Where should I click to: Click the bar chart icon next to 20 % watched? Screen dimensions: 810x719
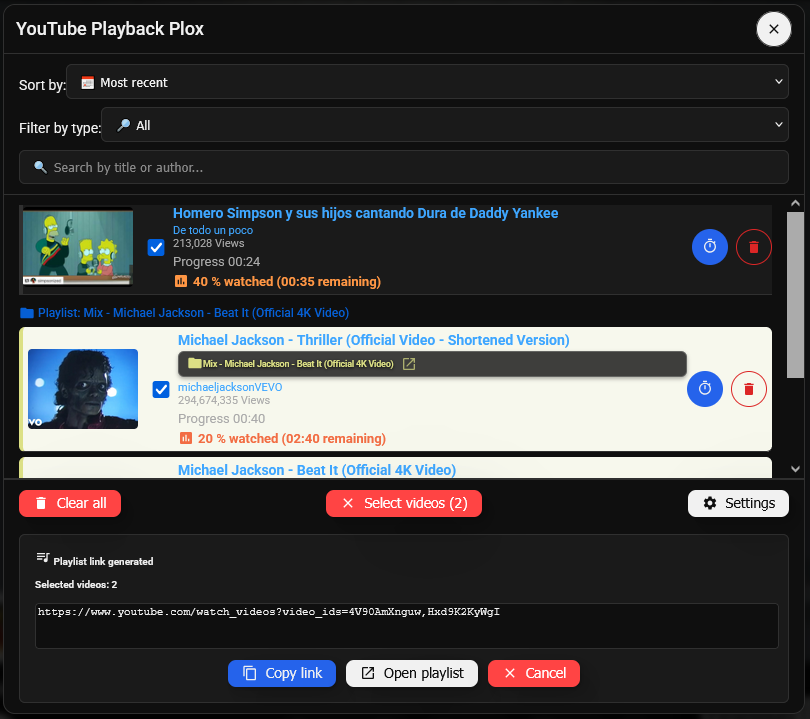pos(186,439)
